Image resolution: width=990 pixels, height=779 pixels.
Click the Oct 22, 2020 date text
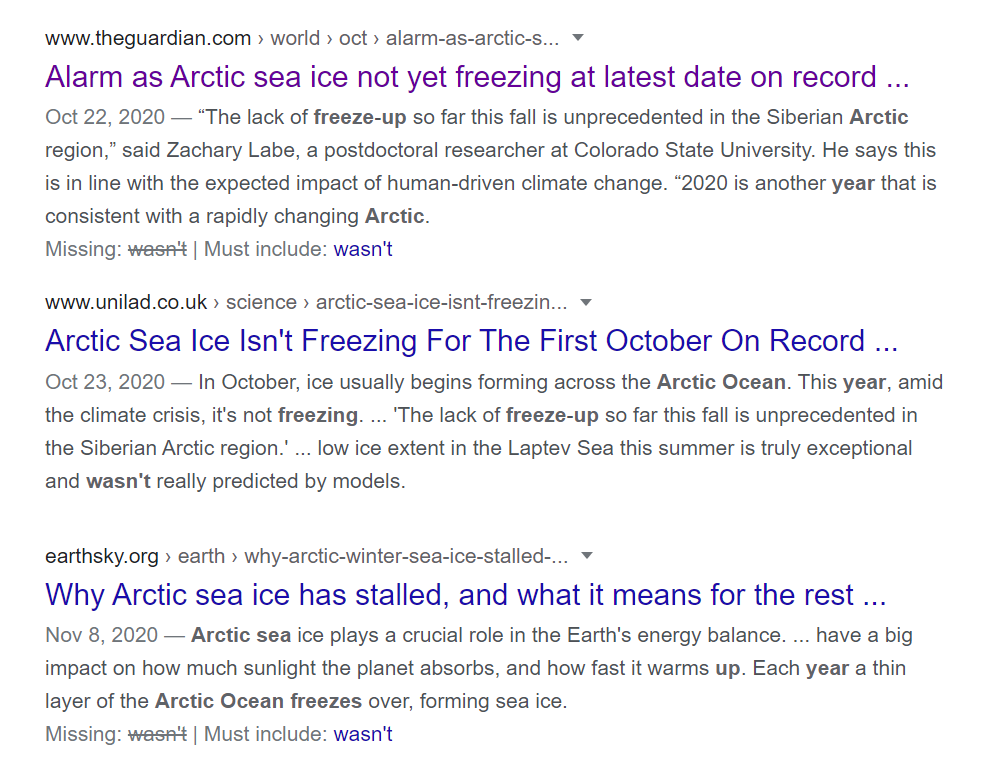point(105,117)
